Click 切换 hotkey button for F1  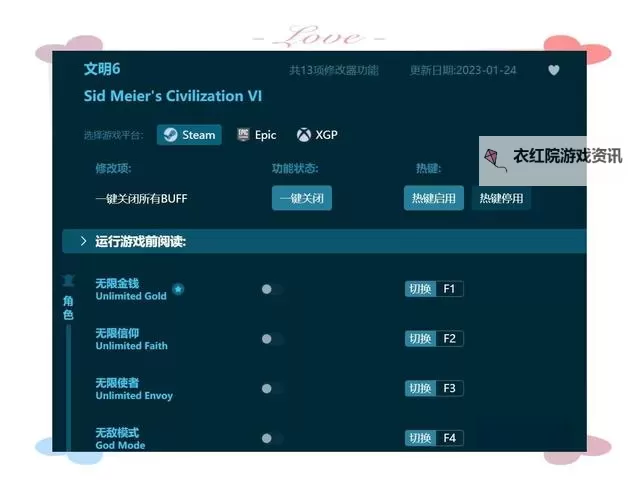(420, 289)
